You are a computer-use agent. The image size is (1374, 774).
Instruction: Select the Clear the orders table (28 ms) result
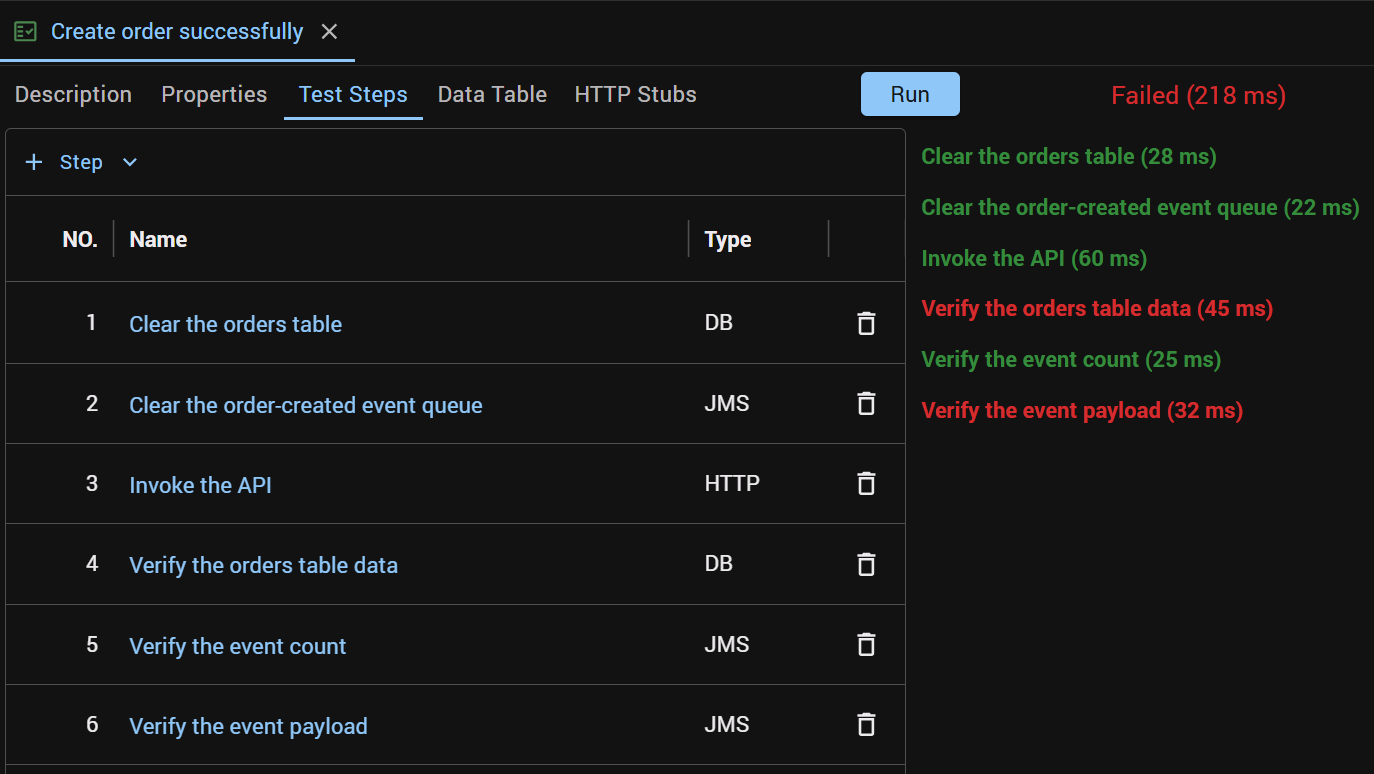point(1069,156)
